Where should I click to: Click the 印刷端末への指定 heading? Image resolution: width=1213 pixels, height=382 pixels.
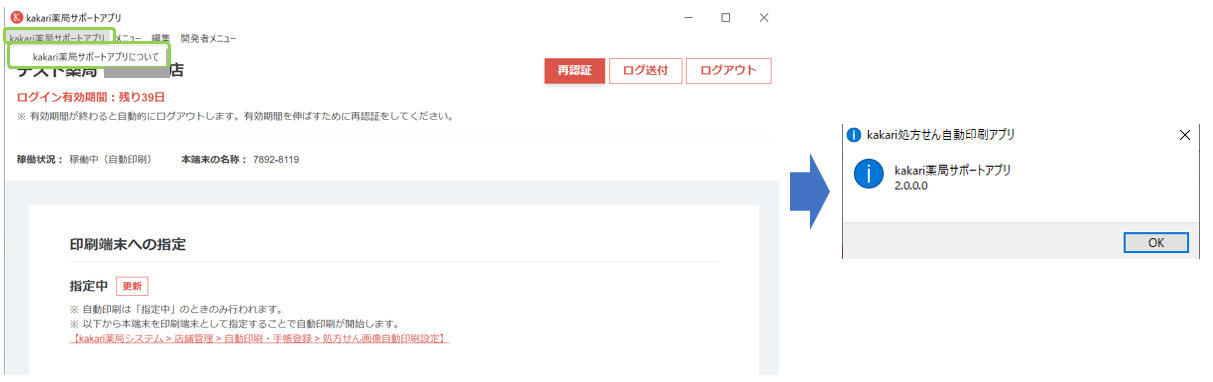(128, 244)
